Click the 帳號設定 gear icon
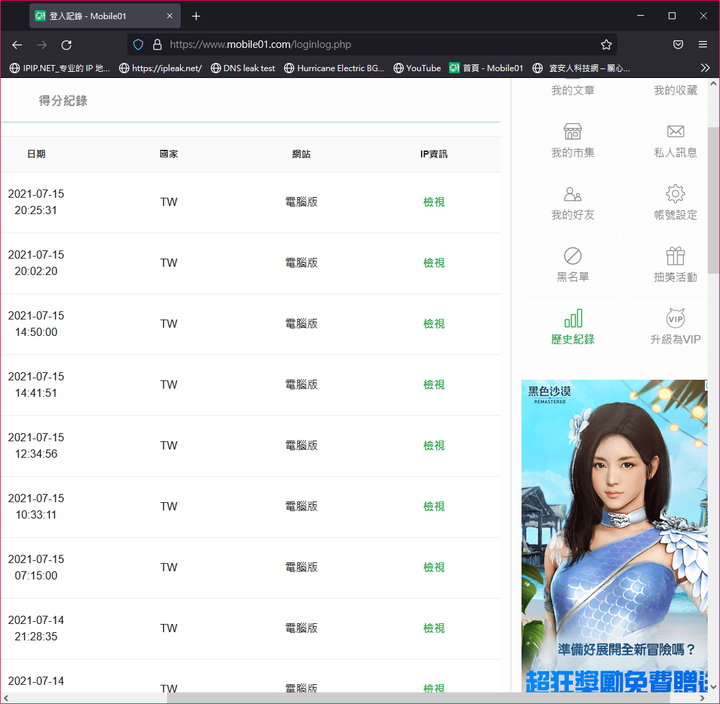The width and height of the screenshot is (720, 704). (675, 193)
